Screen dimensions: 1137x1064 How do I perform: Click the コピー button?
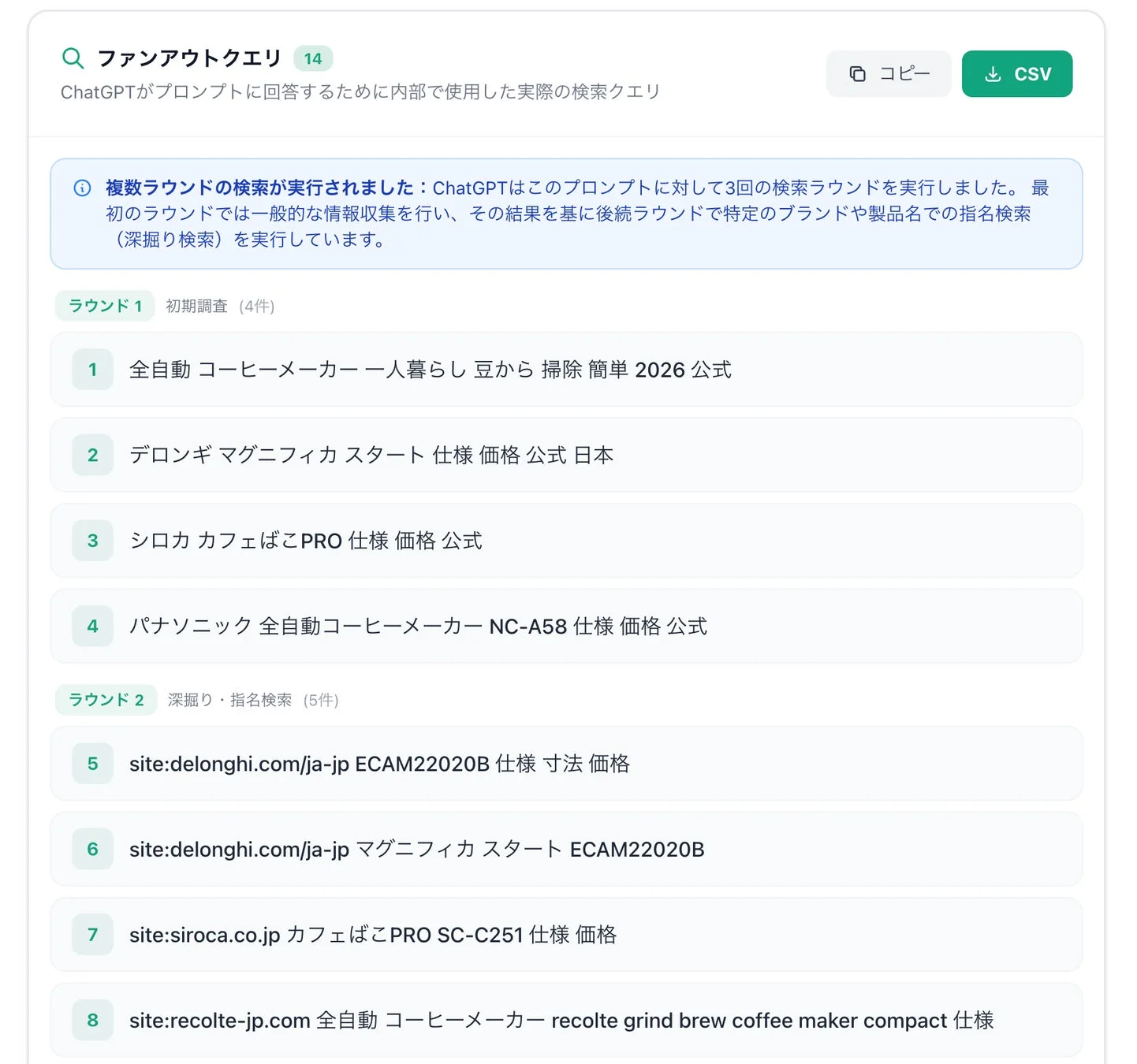tap(889, 73)
